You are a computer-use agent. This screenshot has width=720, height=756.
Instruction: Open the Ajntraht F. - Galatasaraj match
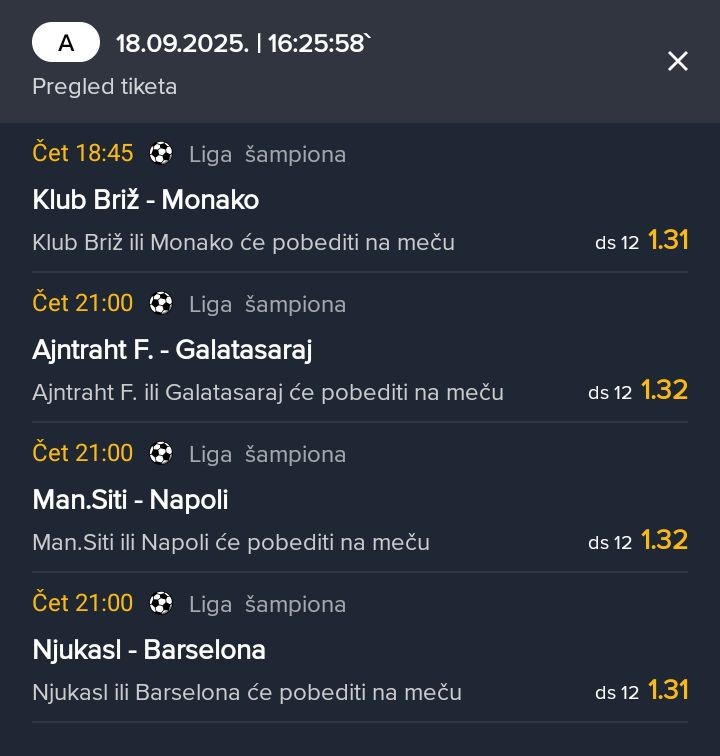coord(173,350)
